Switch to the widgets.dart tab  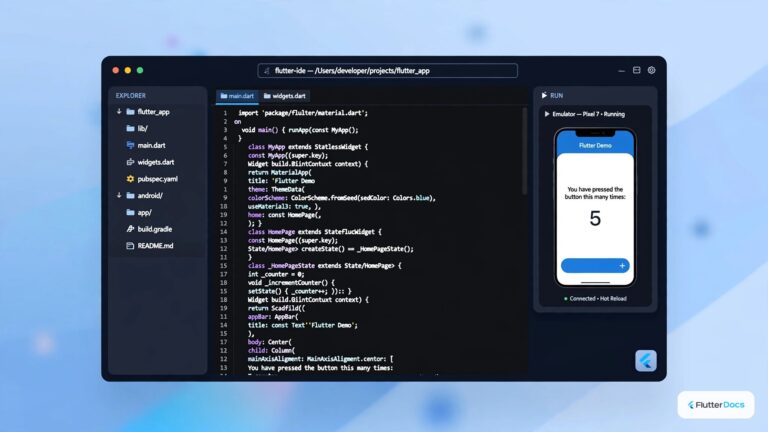(x=285, y=96)
